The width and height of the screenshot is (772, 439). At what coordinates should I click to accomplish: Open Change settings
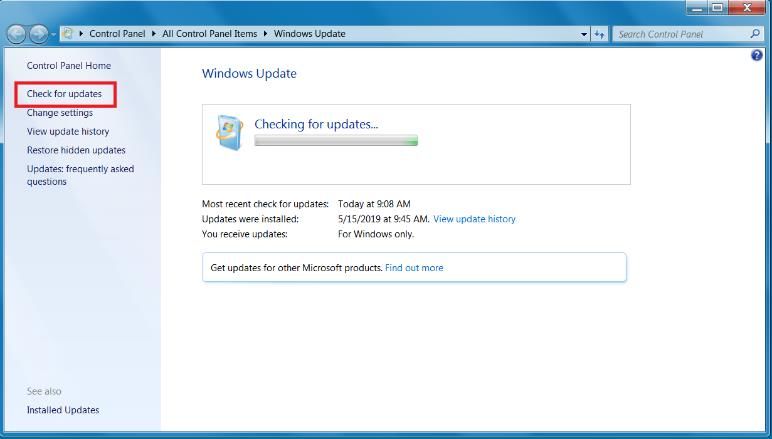click(x=60, y=113)
